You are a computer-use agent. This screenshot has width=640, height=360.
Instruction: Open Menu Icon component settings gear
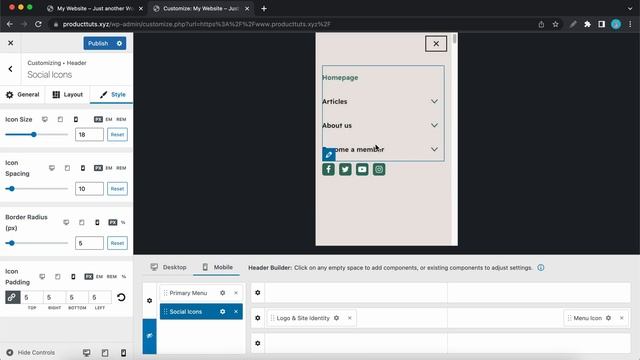click(609, 318)
